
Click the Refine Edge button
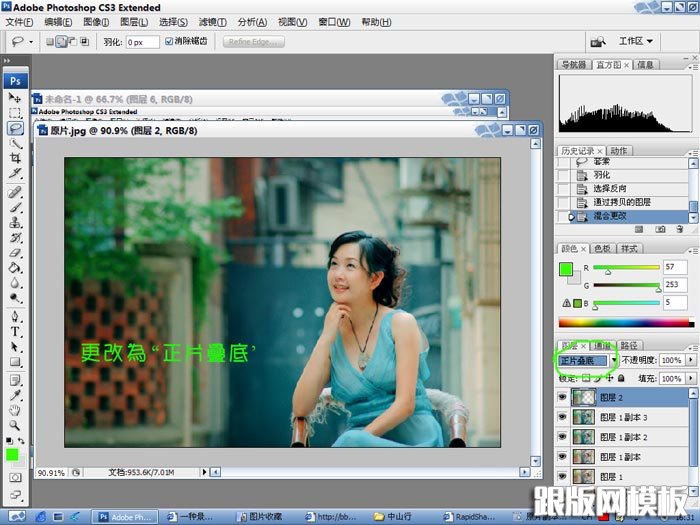coord(254,42)
